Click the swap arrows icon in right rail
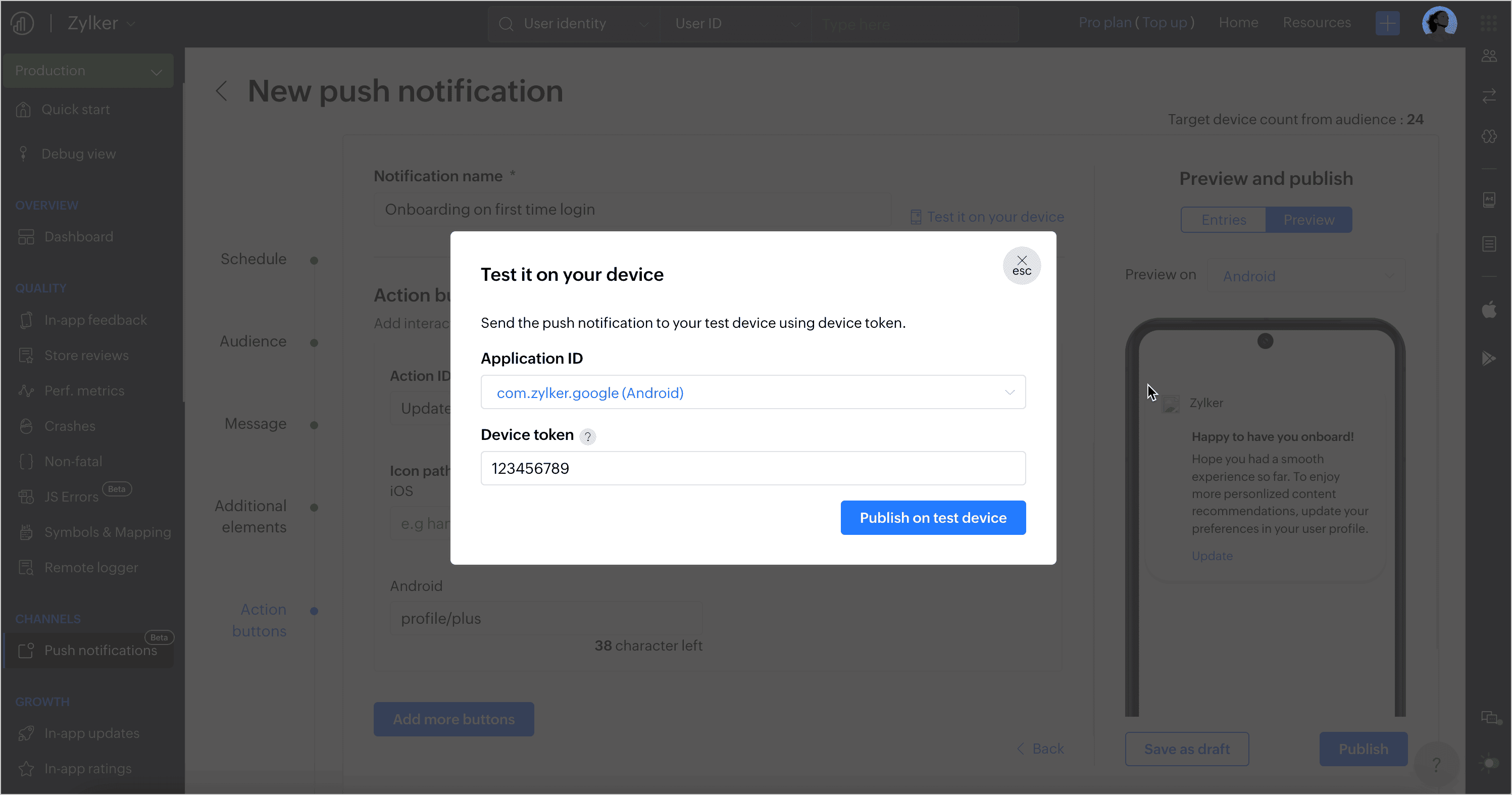The height and width of the screenshot is (795, 1512). (1489, 96)
